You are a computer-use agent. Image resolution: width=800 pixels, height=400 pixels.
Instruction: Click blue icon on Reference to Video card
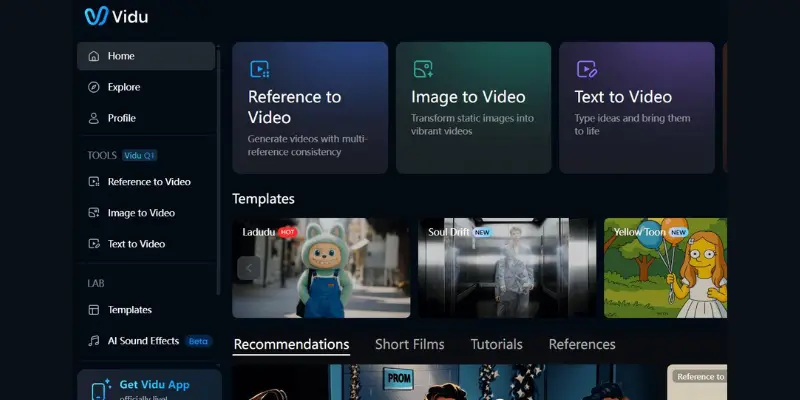(260, 69)
